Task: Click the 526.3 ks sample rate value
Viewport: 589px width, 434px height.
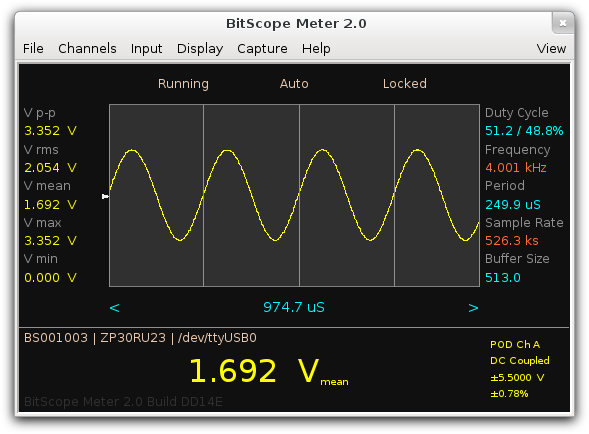Action: (x=512, y=240)
